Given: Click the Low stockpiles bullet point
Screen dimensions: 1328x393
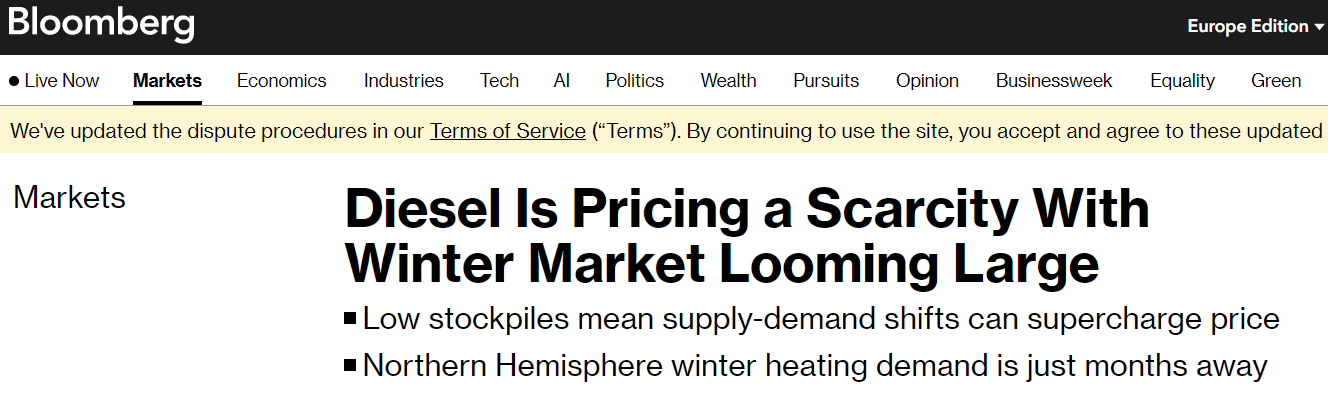Looking at the screenshot, I should [812, 319].
